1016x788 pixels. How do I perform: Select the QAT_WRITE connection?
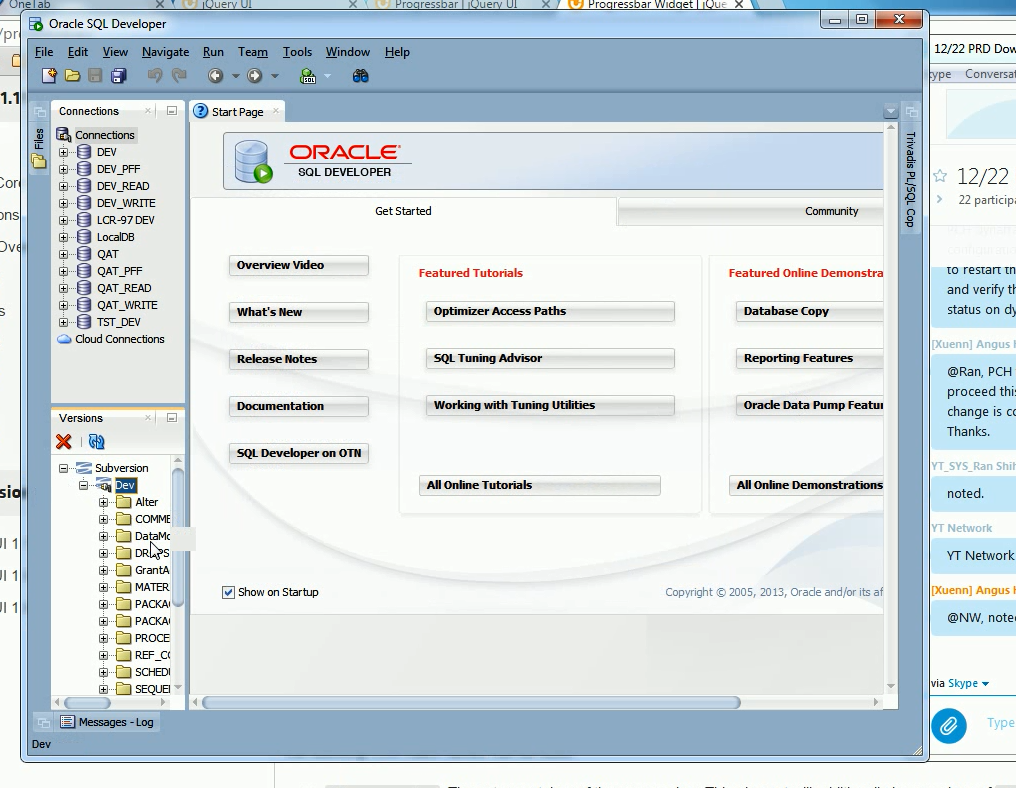(x=127, y=305)
